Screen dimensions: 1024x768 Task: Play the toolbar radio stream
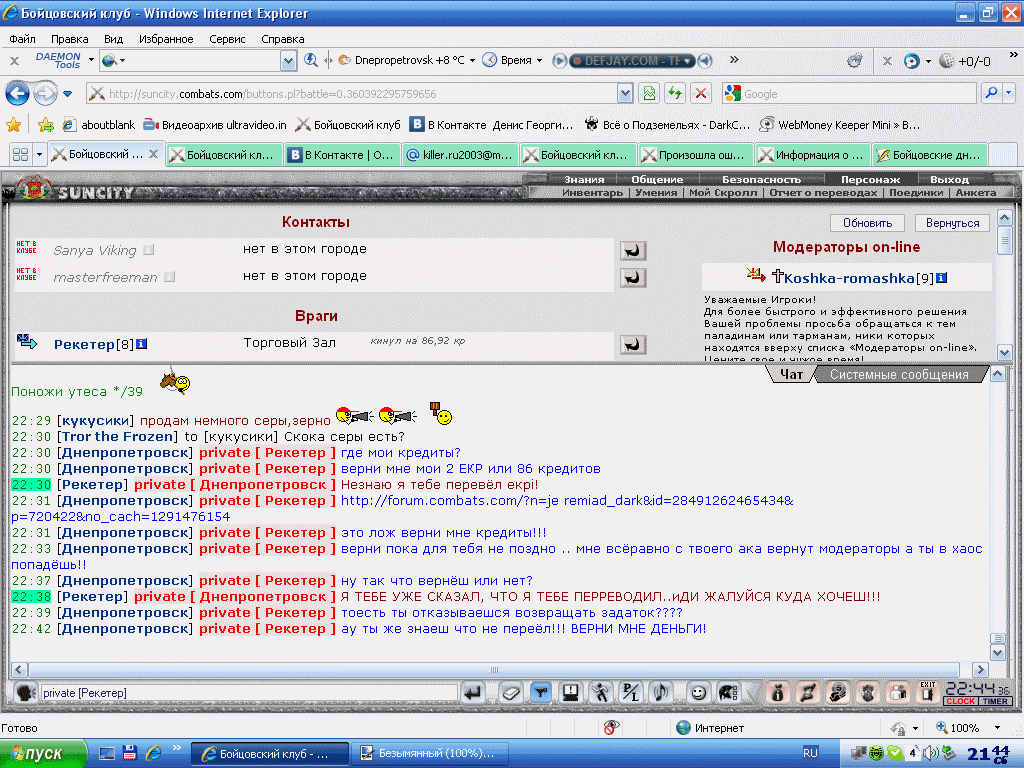tap(559, 61)
